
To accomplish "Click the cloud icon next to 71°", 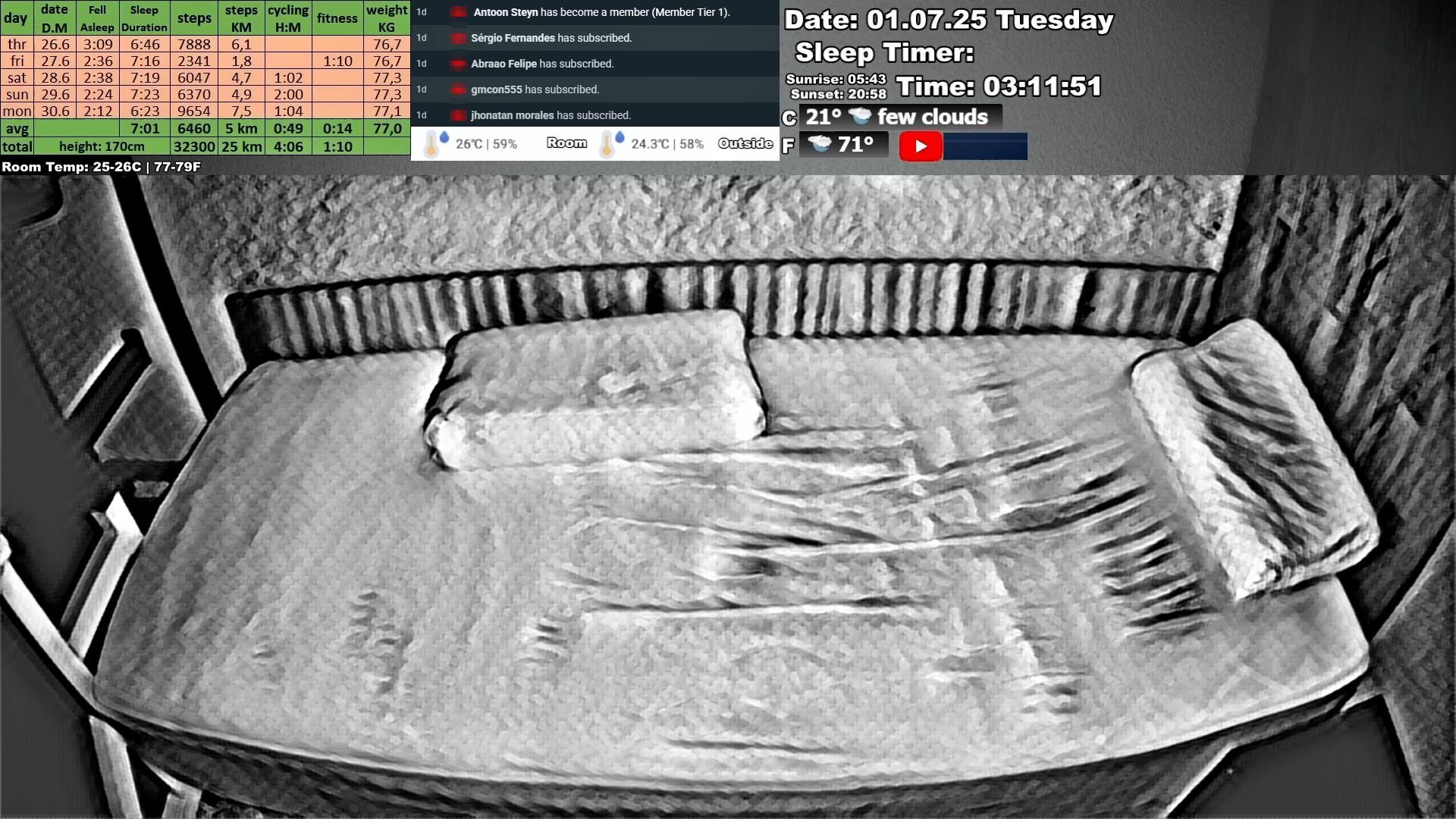I will pos(820,143).
